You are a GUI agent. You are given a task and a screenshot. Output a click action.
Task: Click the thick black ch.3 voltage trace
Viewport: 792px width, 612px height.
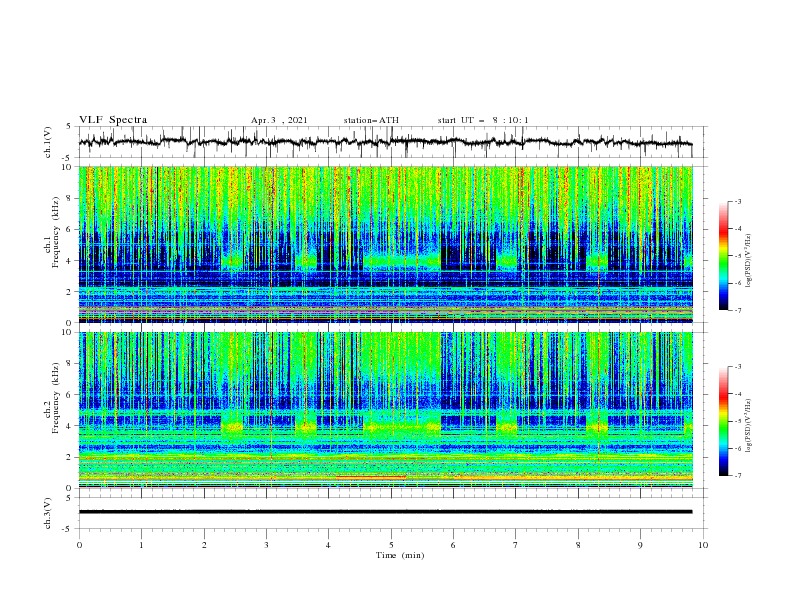385,512
